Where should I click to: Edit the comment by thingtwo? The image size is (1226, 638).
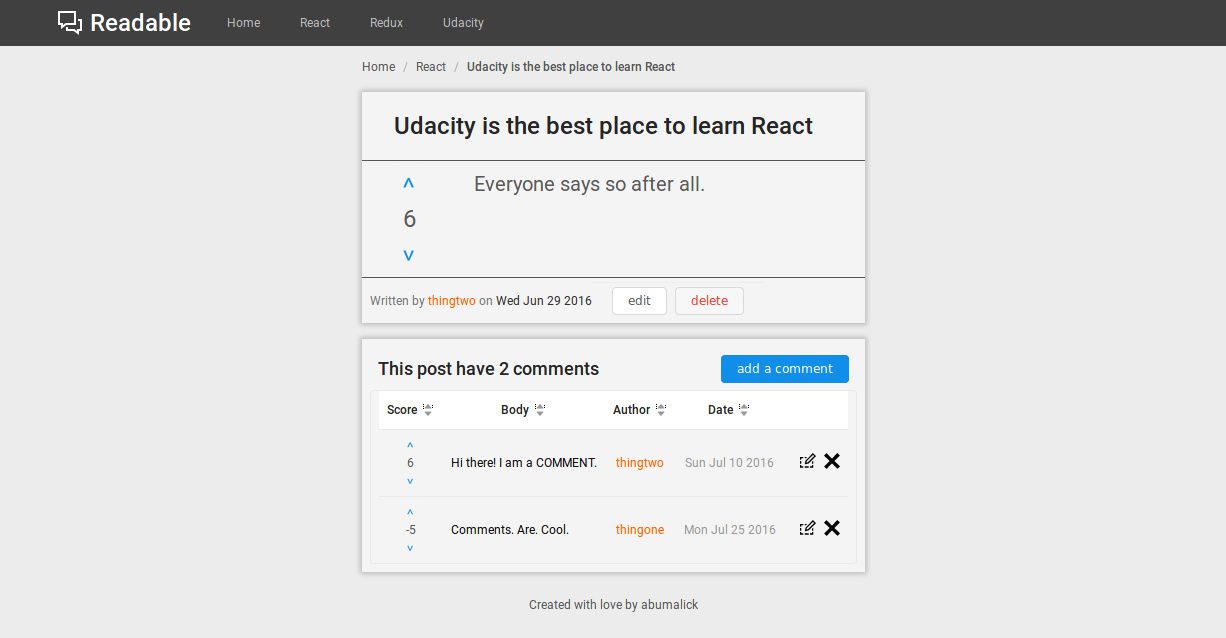point(807,461)
